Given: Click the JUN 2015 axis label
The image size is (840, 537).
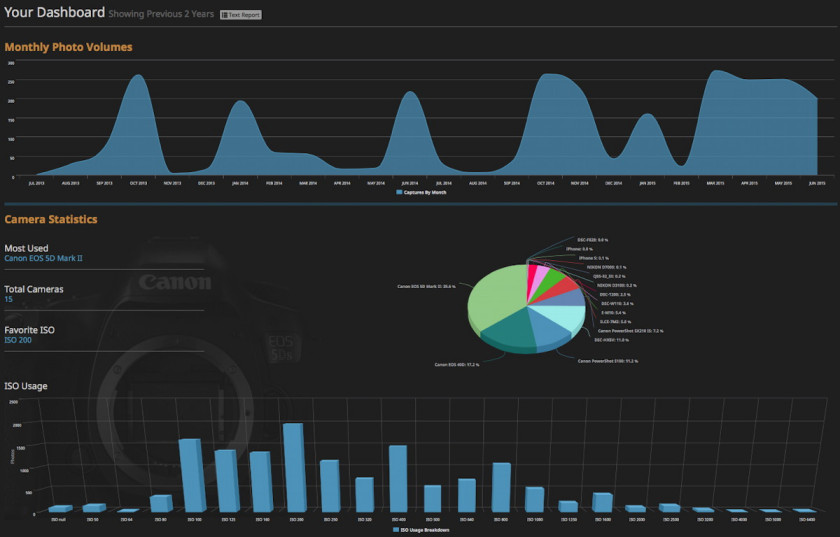Looking at the screenshot, I should tap(817, 183).
